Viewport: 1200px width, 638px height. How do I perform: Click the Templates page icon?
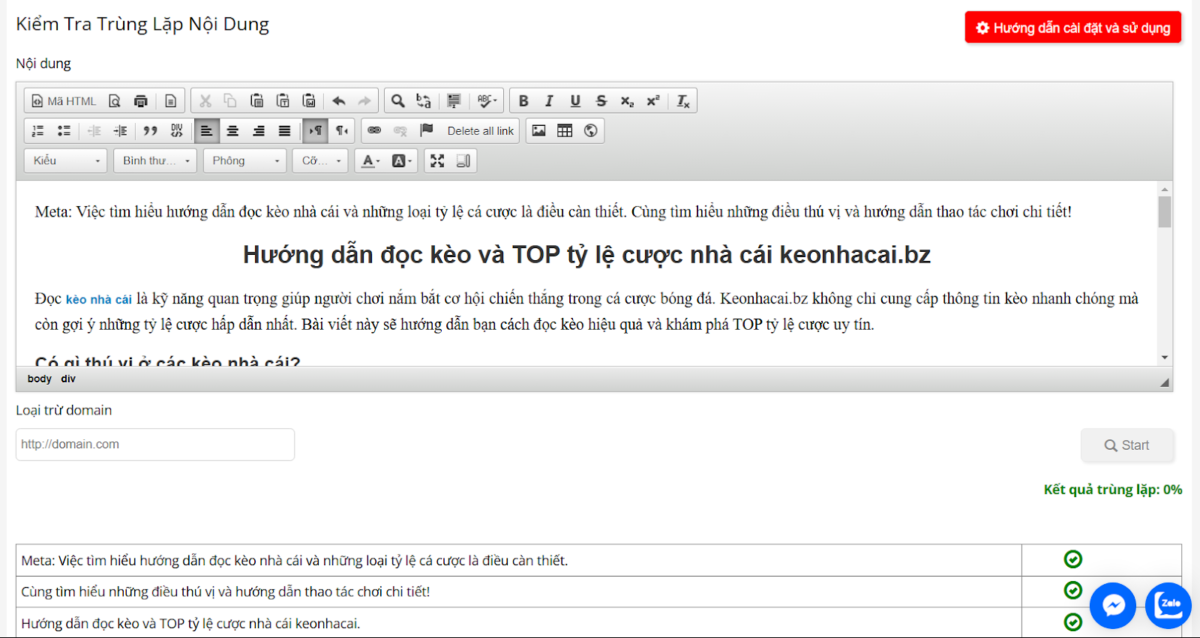point(171,101)
